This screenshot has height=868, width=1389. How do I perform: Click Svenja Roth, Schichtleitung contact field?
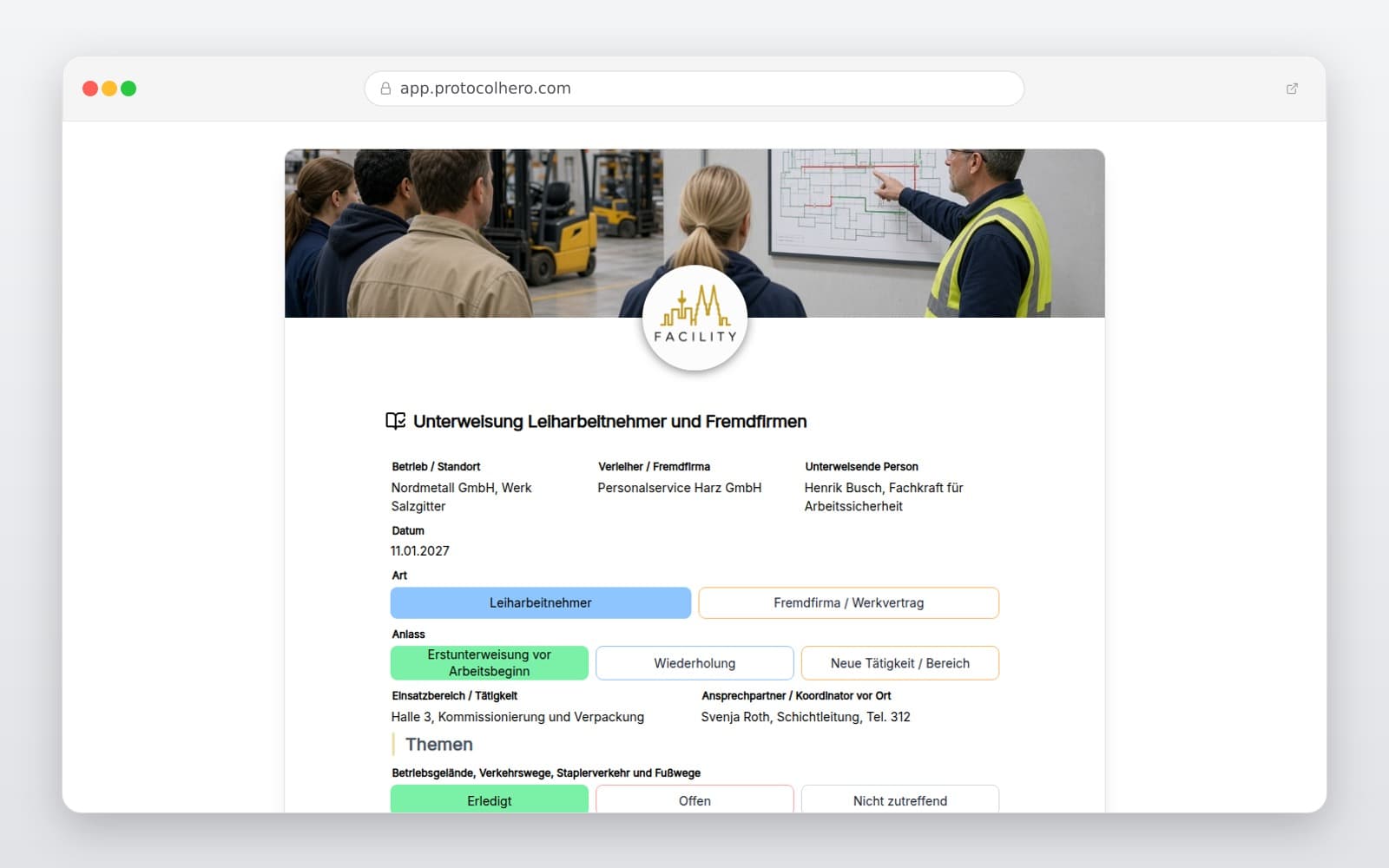click(x=806, y=717)
